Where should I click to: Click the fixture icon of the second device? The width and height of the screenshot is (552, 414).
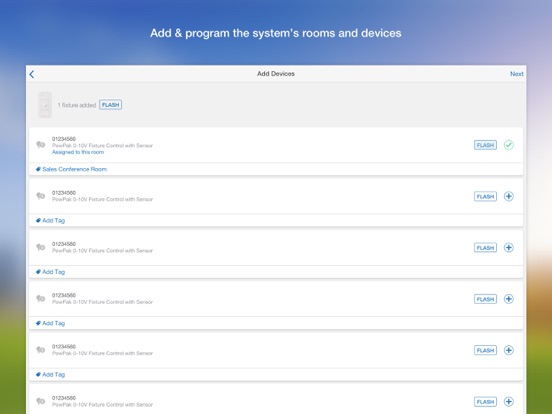point(40,196)
